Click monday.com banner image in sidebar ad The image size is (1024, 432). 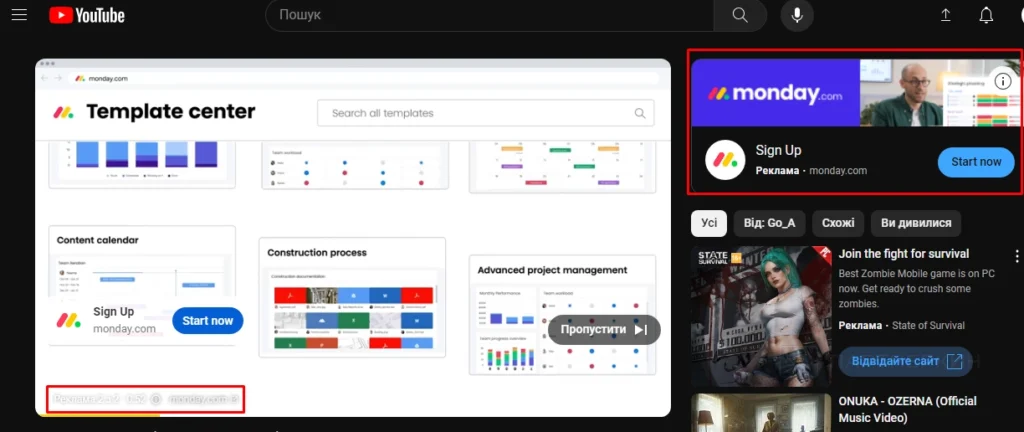(x=856, y=93)
